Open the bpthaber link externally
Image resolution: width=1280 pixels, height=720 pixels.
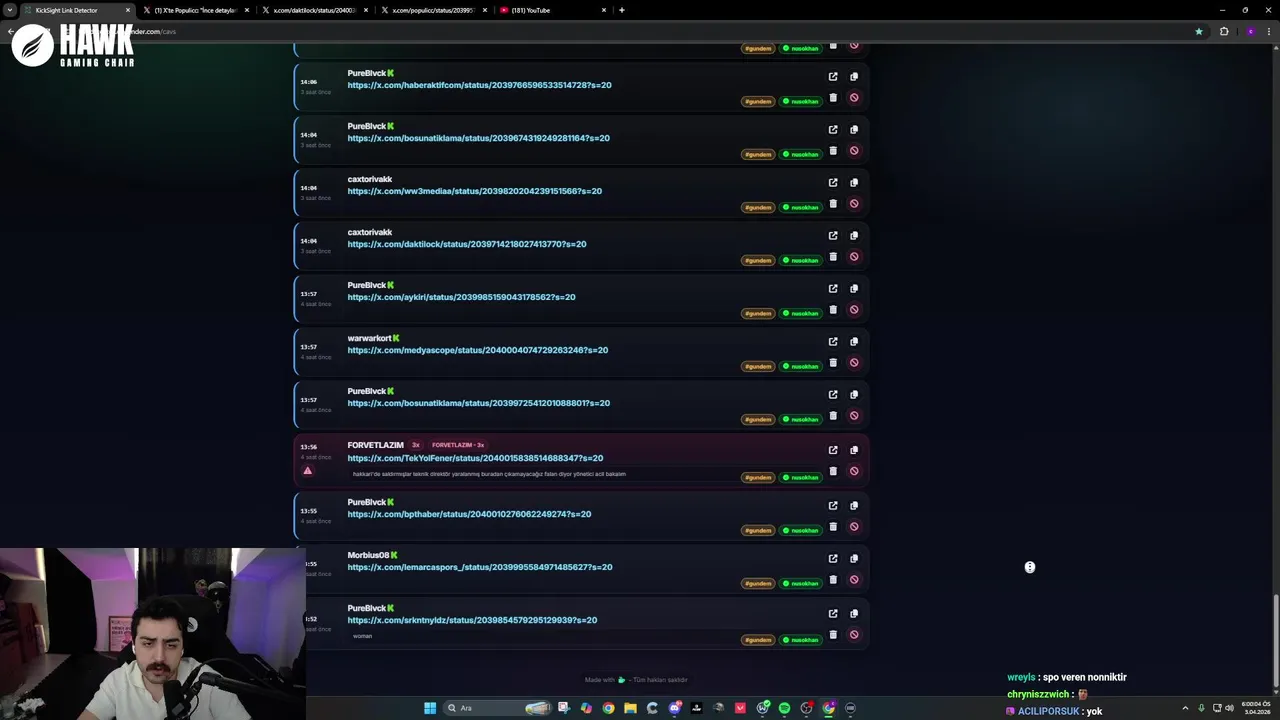tap(833, 506)
